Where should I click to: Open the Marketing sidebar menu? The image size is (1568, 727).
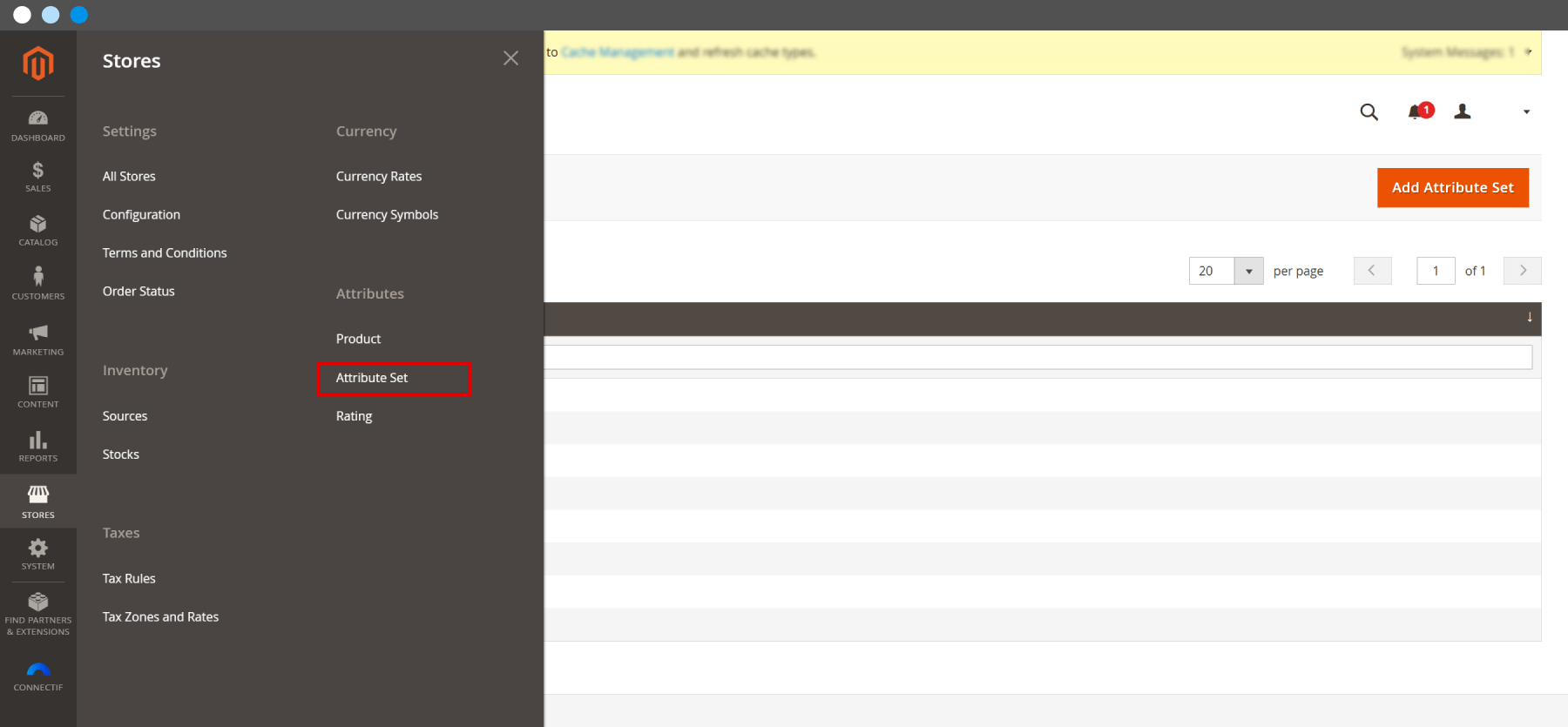tap(38, 340)
